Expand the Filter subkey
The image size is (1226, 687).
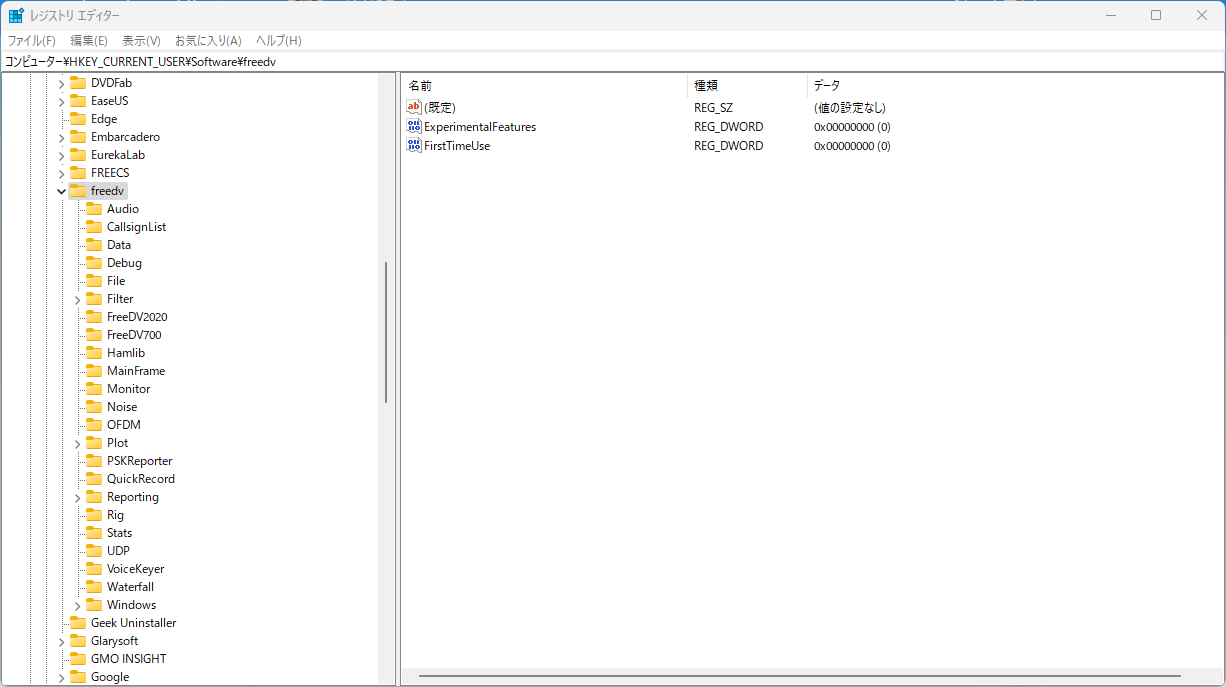click(x=78, y=299)
